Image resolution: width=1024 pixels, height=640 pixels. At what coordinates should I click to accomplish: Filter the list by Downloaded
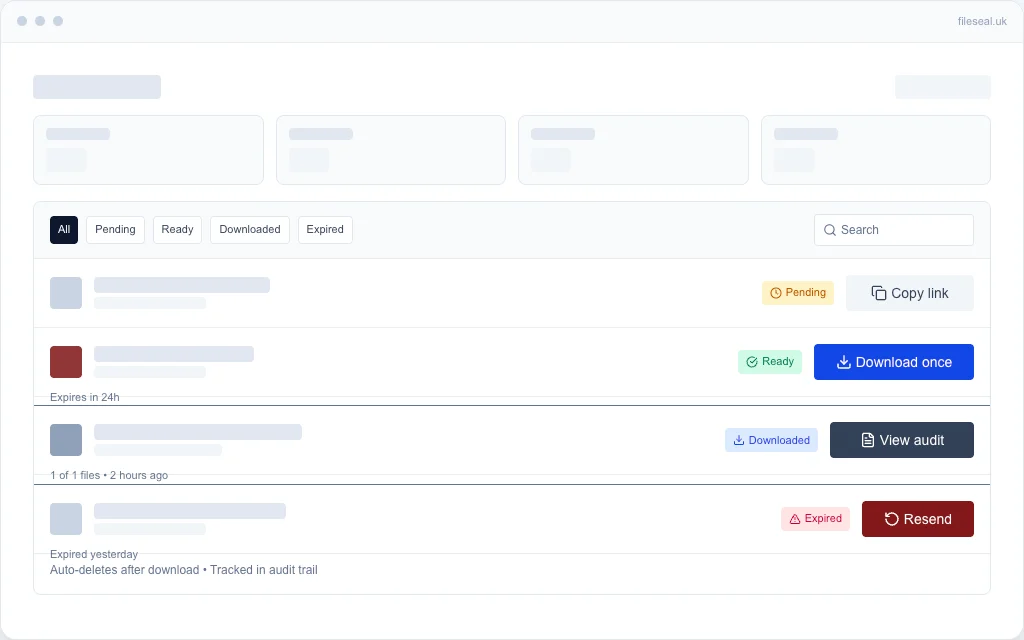[250, 230]
